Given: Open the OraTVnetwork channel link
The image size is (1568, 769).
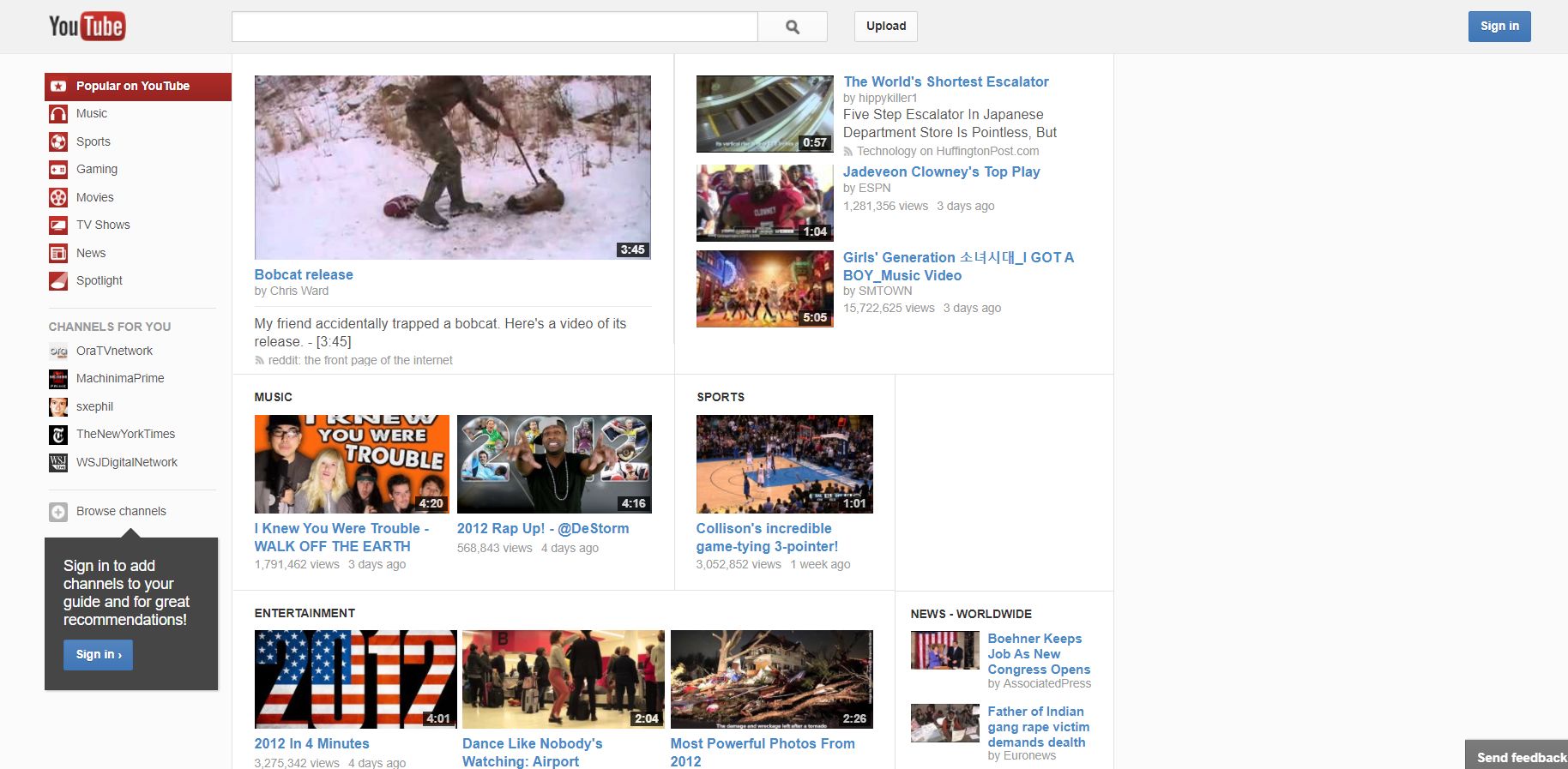Looking at the screenshot, I should click(x=114, y=351).
